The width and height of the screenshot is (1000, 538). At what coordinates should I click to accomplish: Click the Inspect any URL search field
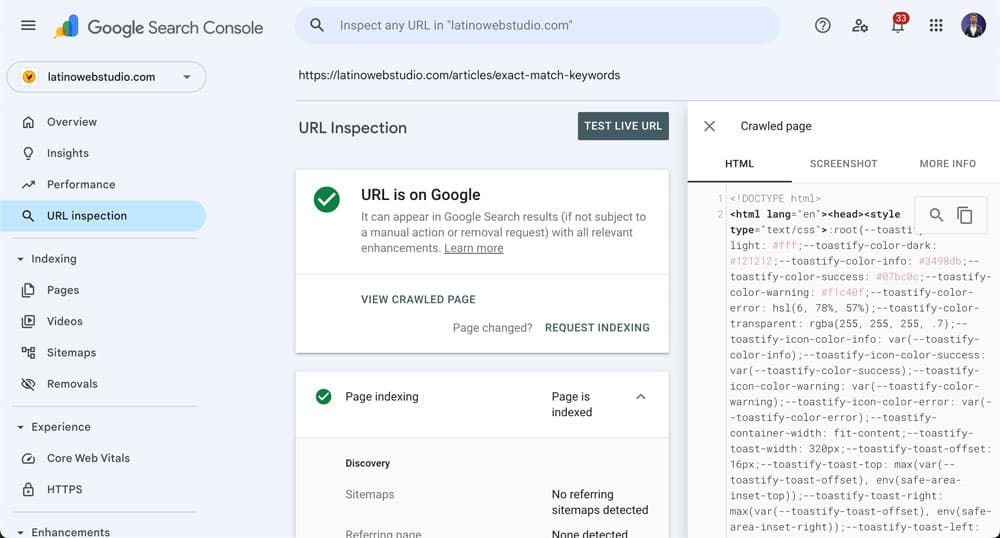point(540,25)
